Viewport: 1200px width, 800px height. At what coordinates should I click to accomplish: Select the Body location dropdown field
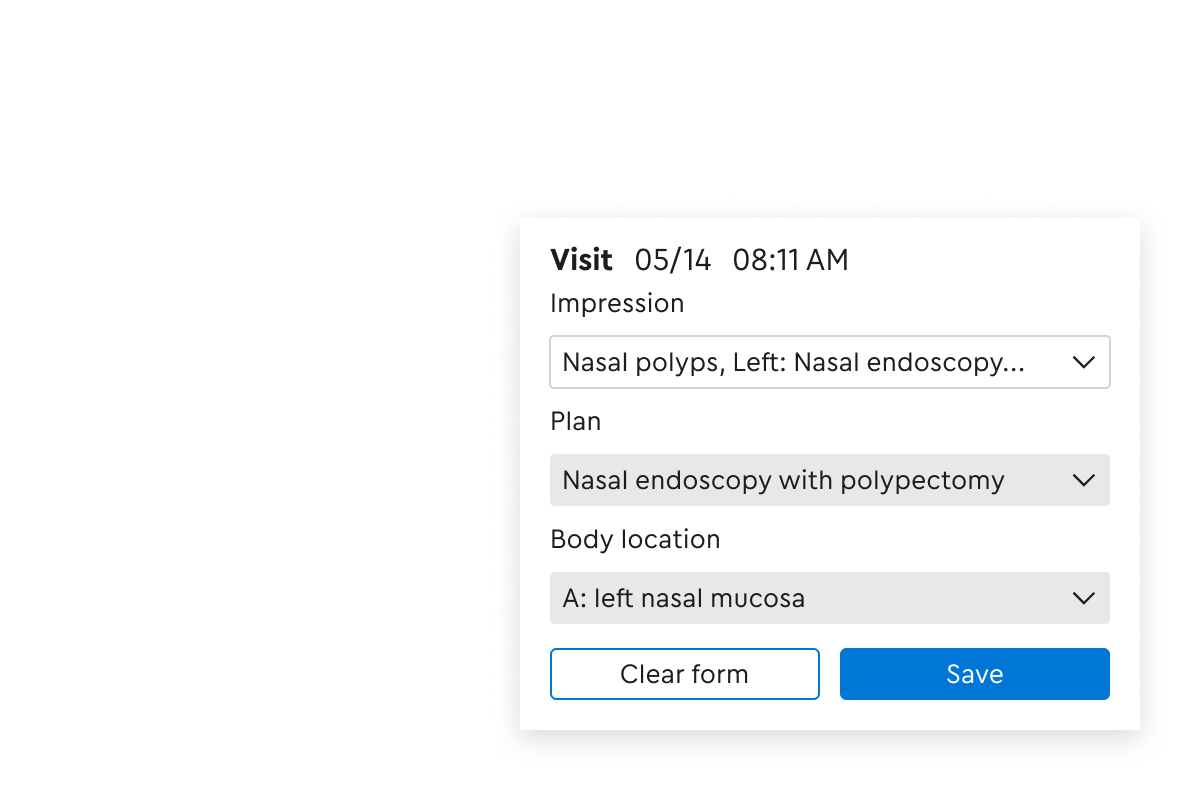pos(830,598)
